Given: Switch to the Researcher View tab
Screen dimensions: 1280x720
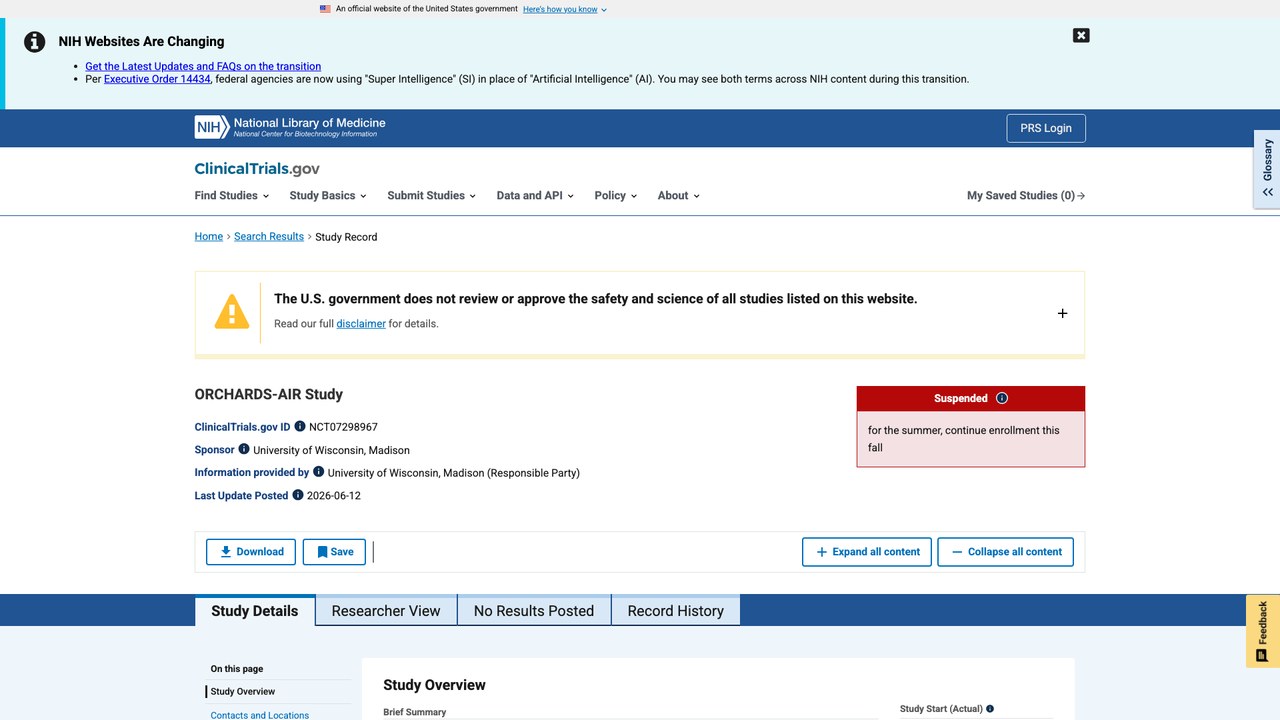Looking at the screenshot, I should coord(386,611).
